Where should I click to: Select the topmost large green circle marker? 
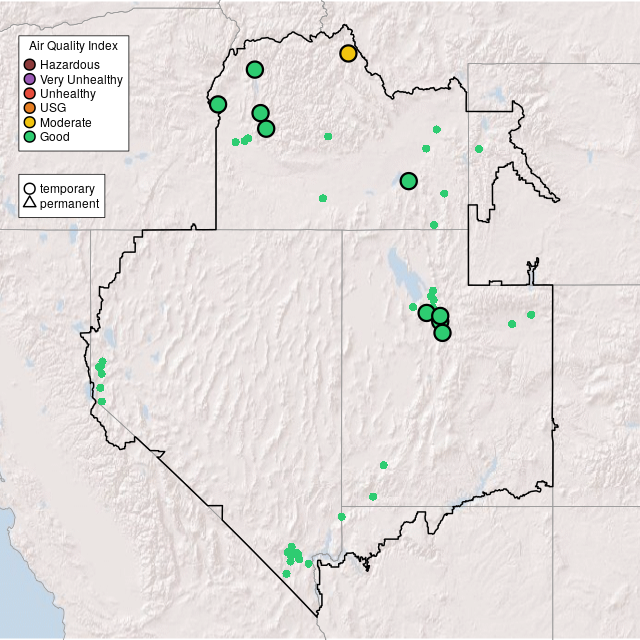255,69
